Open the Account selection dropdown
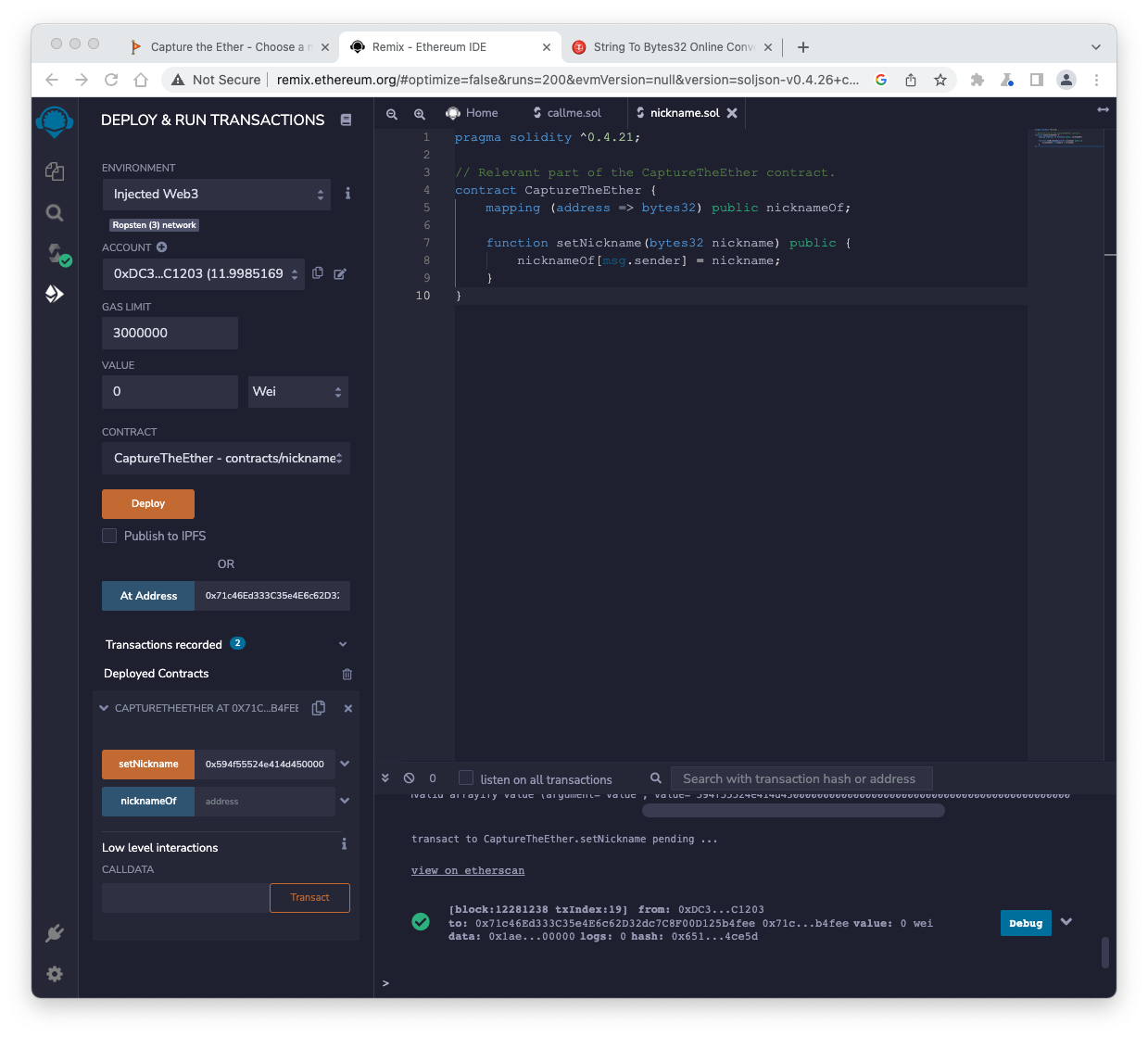The width and height of the screenshot is (1148, 1037). [x=203, y=274]
